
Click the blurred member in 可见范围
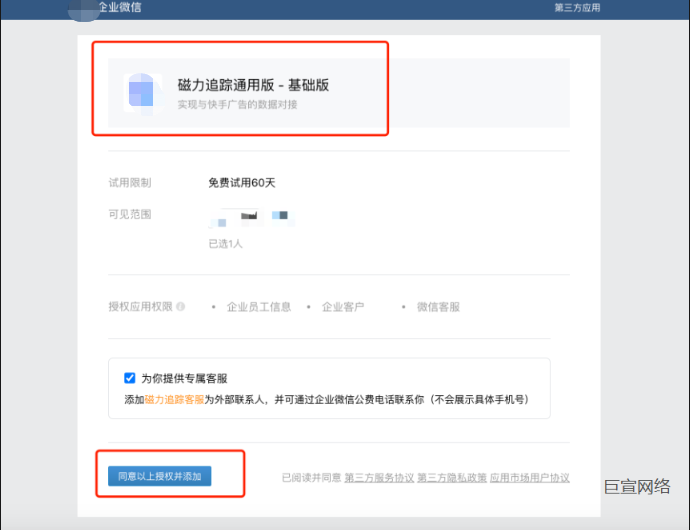(x=252, y=217)
